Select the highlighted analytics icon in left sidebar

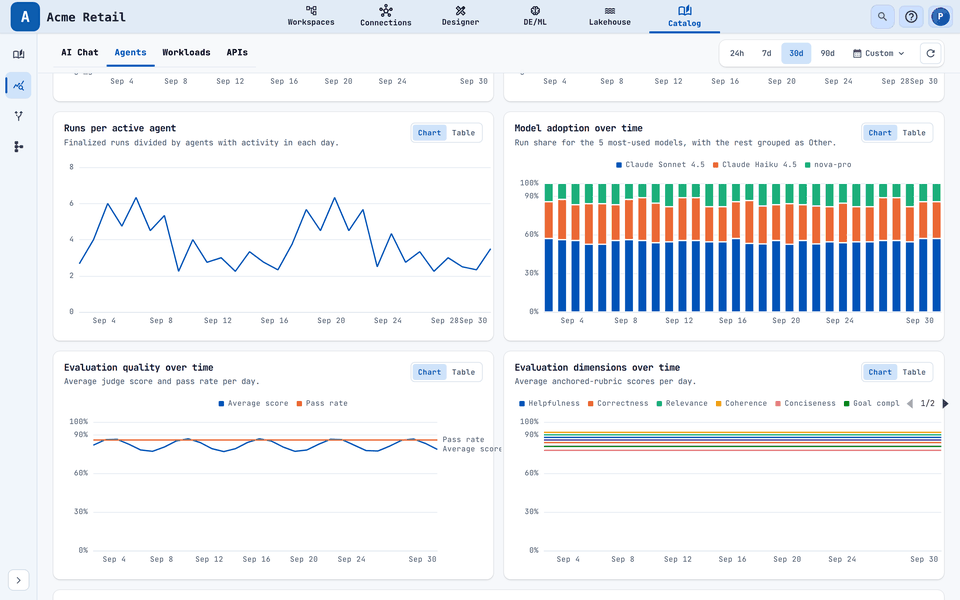[18, 85]
